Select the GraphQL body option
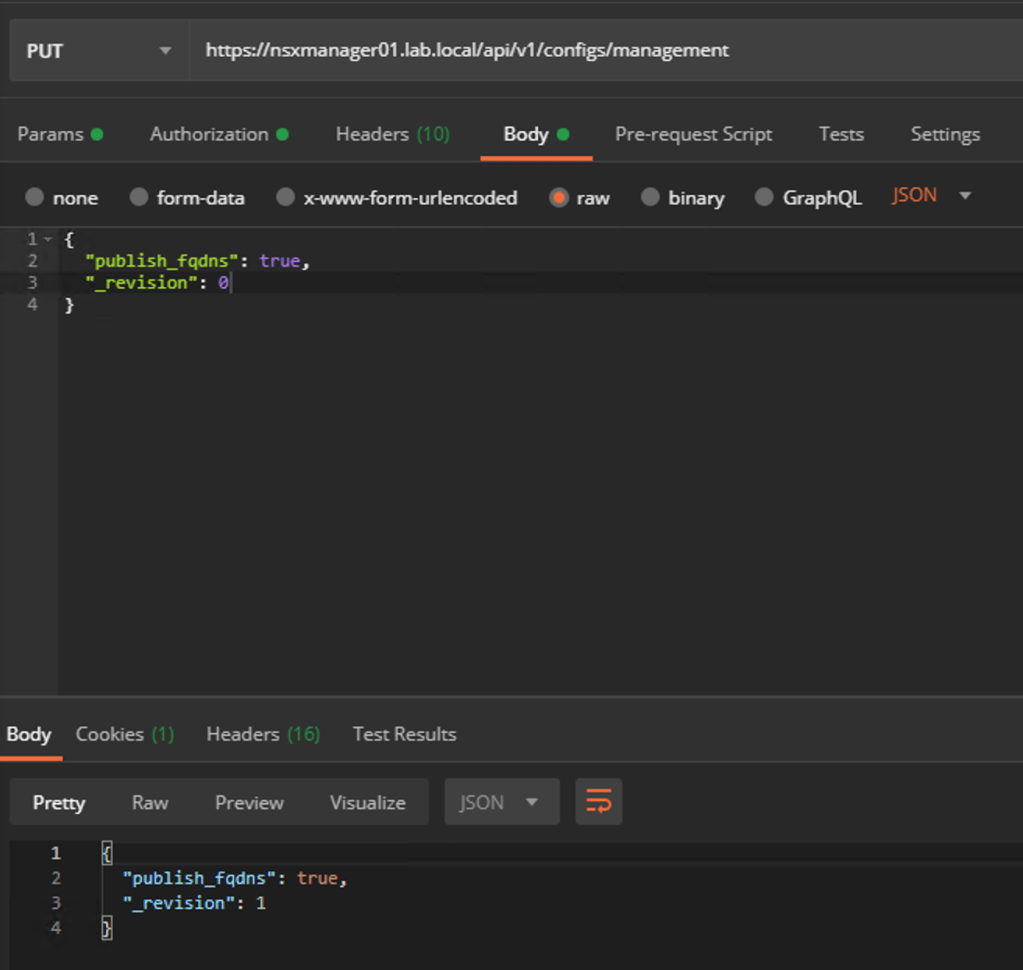The width and height of the screenshot is (1023, 970). [x=764, y=197]
